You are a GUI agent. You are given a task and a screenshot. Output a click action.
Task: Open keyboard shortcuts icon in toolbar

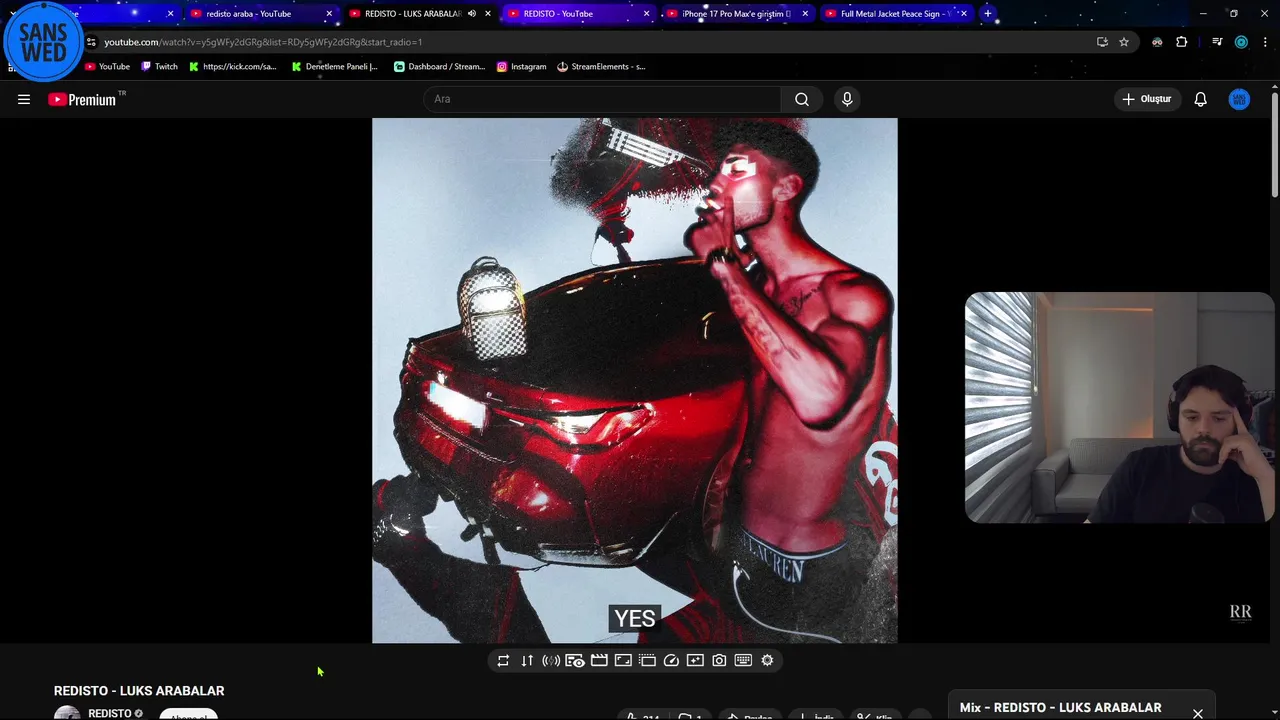743,661
